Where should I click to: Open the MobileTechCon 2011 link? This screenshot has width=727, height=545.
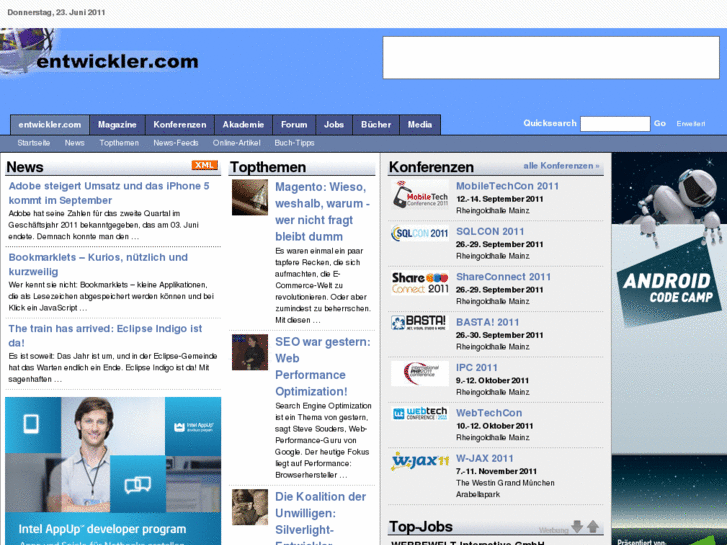click(507, 186)
